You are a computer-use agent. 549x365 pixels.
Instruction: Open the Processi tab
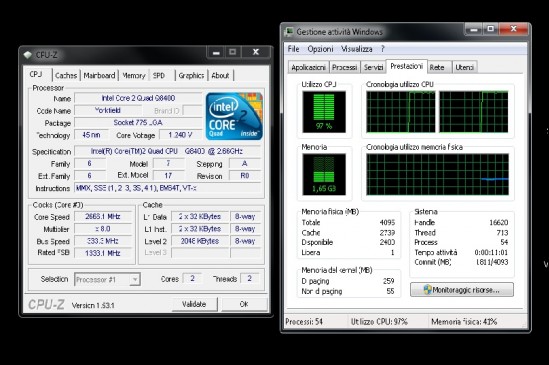[345, 67]
